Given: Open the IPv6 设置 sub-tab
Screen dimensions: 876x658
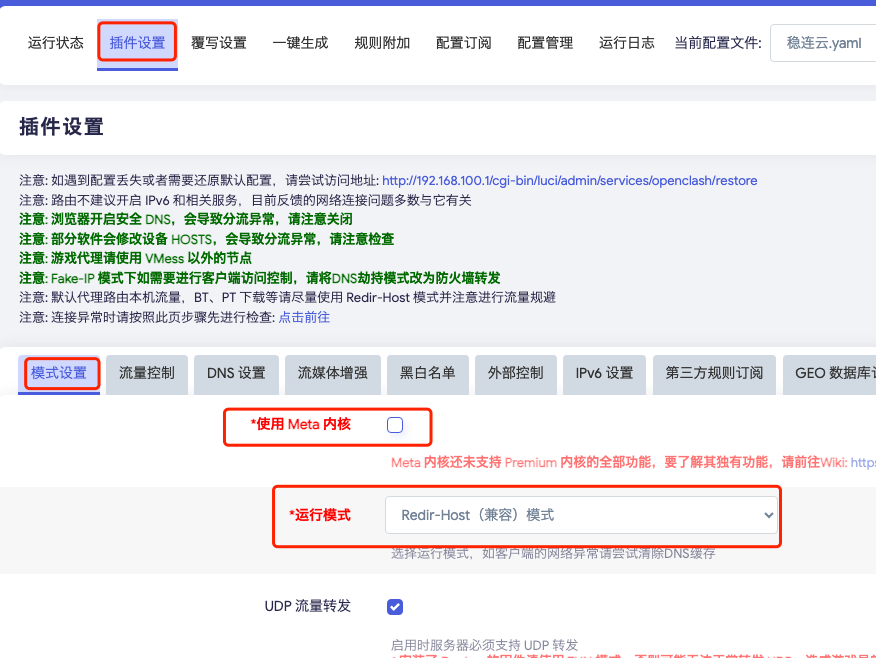Looking at the screenshot, I should 604,373.
